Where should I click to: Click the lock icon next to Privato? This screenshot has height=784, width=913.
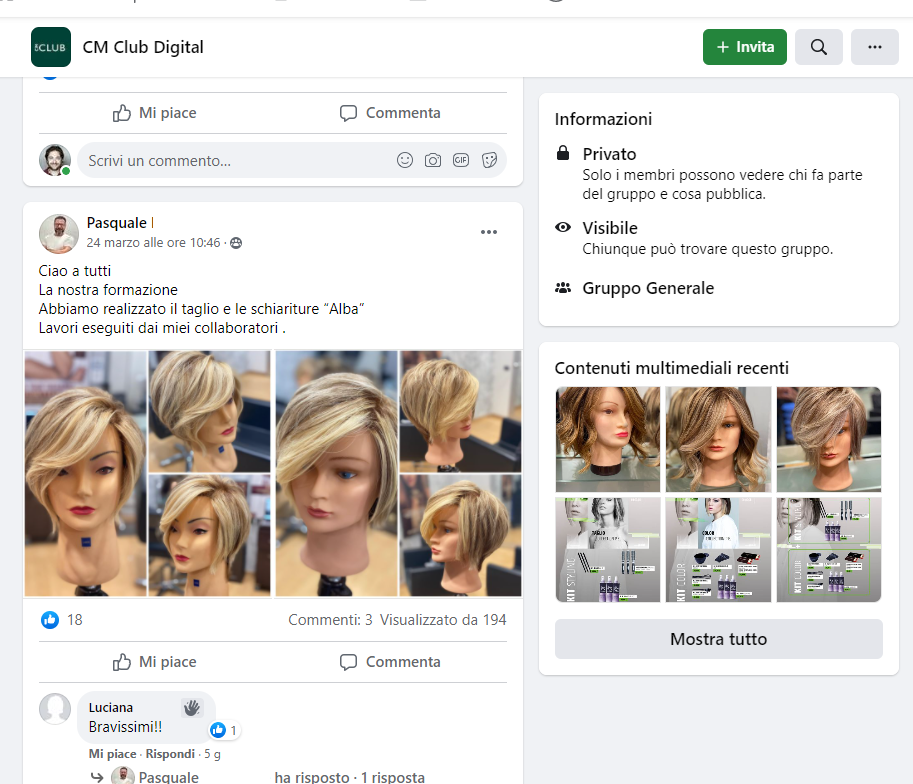pyautogui.click(x=562, y=153)
